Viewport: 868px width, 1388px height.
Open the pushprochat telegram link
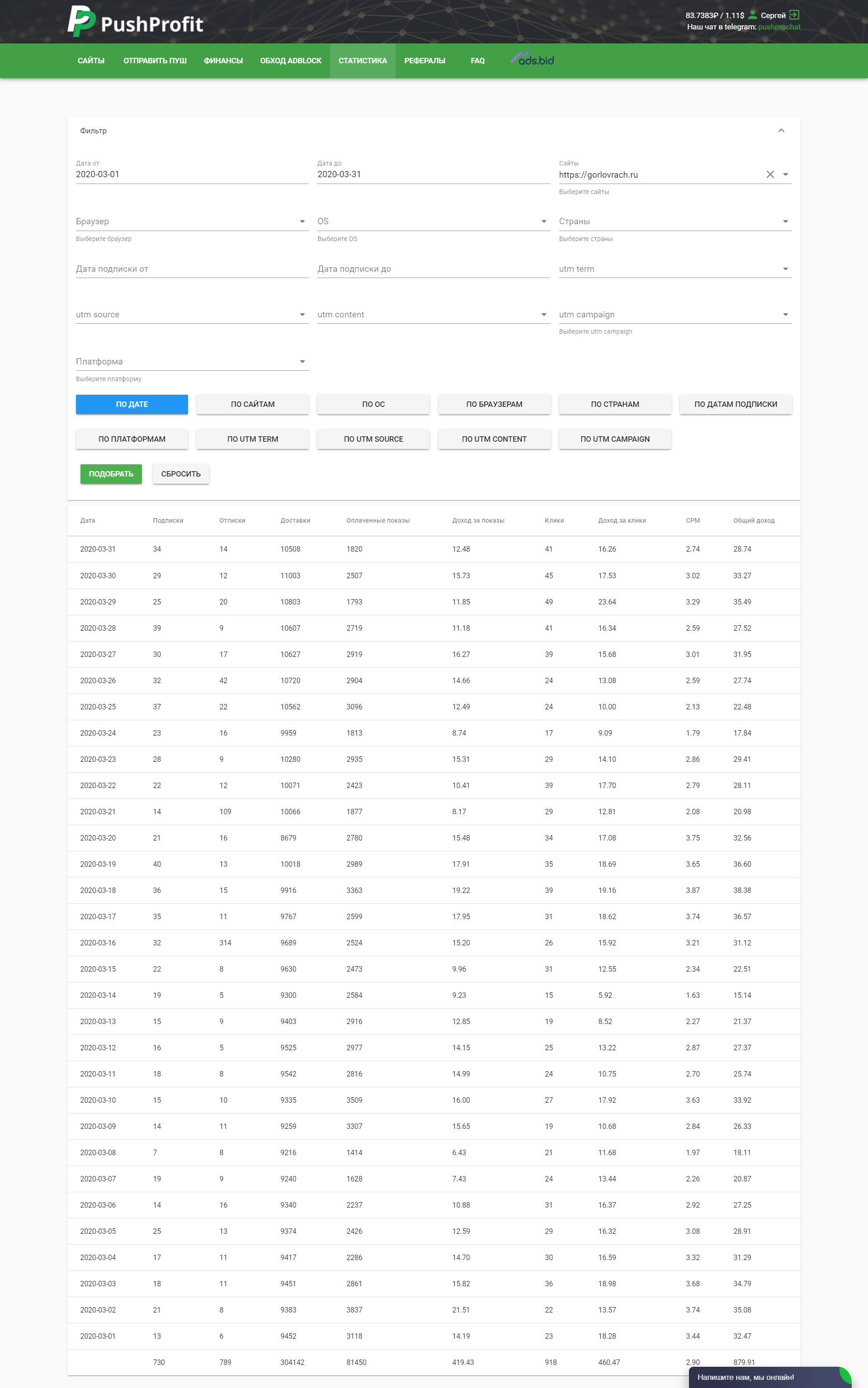point(779,27)
